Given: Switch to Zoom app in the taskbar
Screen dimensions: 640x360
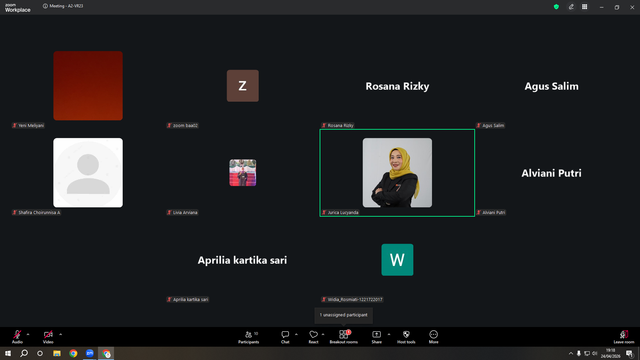Looking at the screenshot, I should pos(90,353).
